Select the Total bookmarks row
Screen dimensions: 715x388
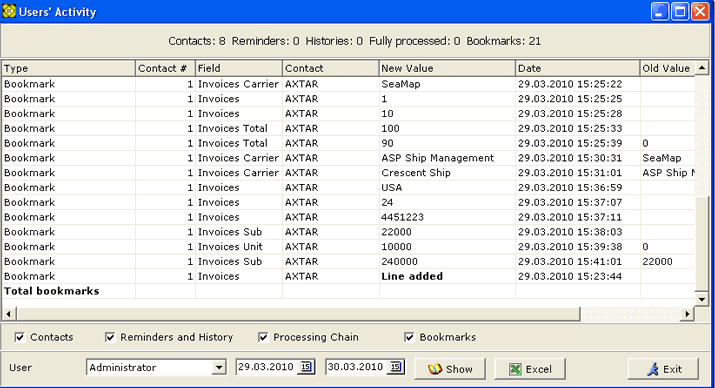point(348,291)
